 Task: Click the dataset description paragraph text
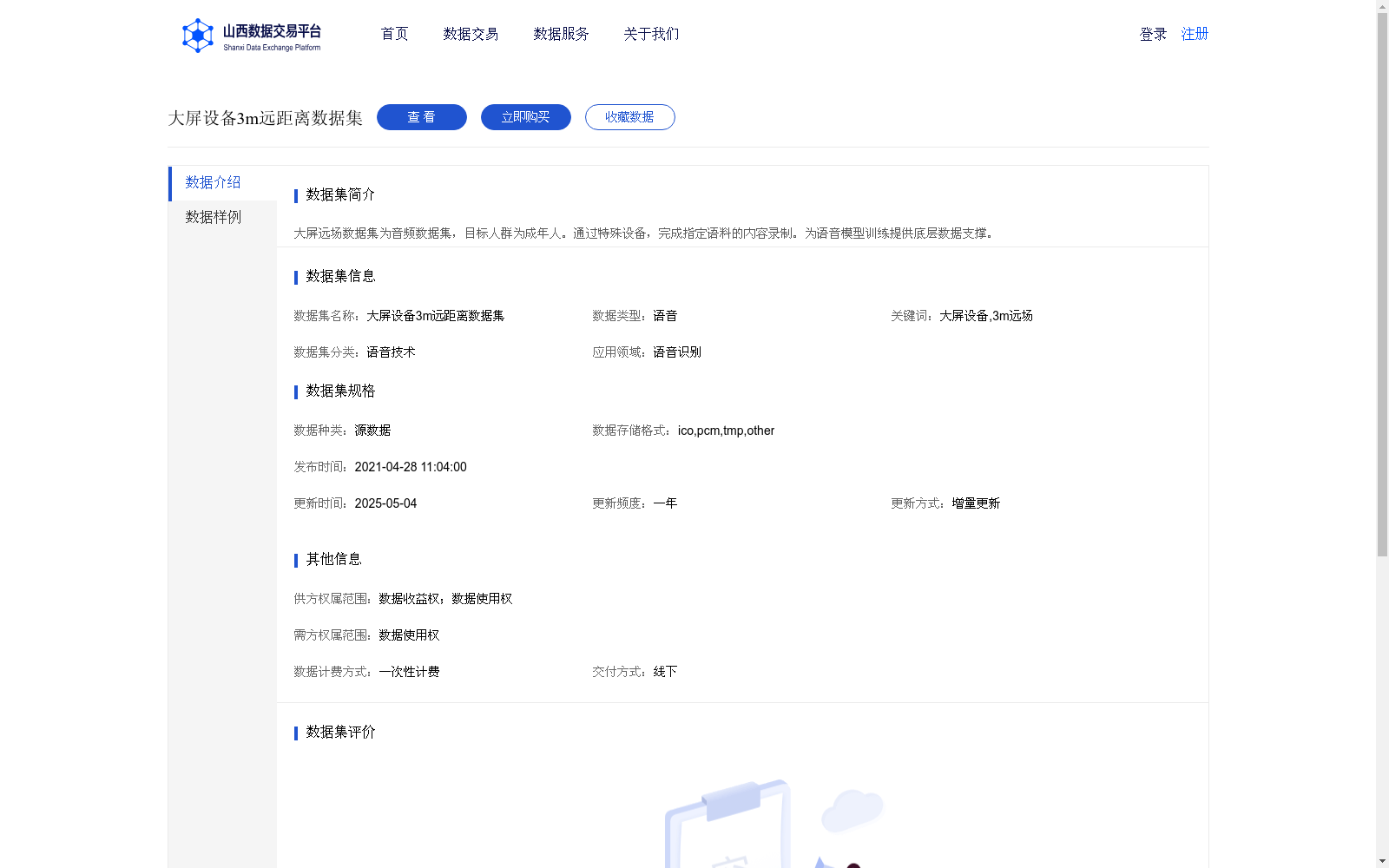click(x=646, y=233)
